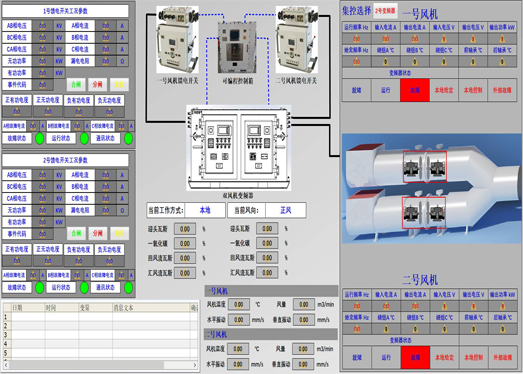
Task: Toggle 当前工作方式 value showing 本地
Action: click(205, 210)
